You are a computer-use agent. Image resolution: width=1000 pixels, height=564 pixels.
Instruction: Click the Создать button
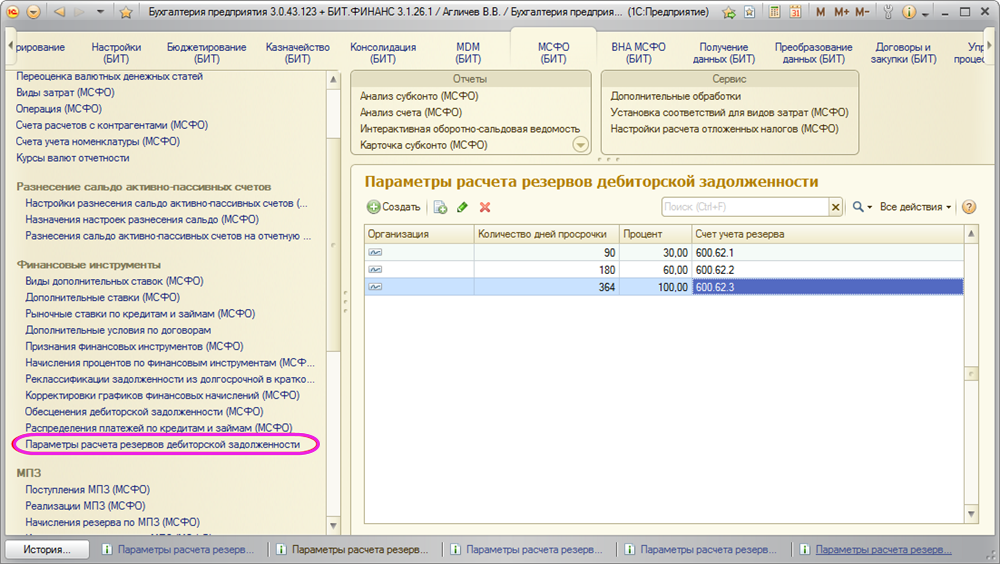pyautogui.click(x=393, y=207)
